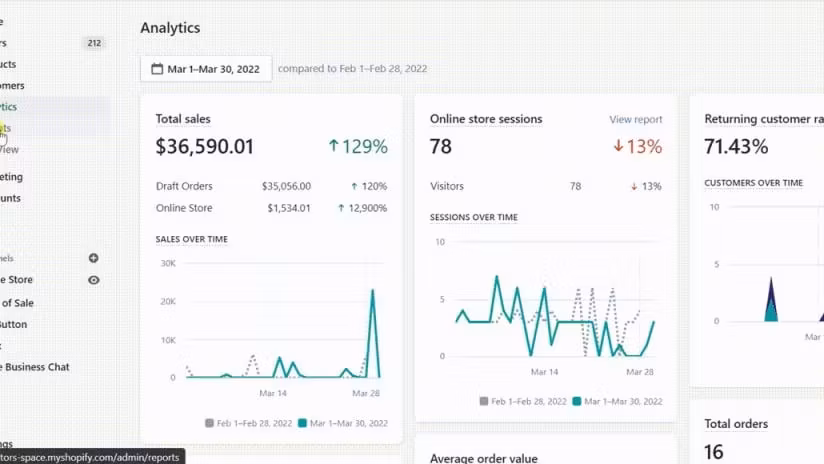Add a sales channel with plus icon

(x=94, y=258)
